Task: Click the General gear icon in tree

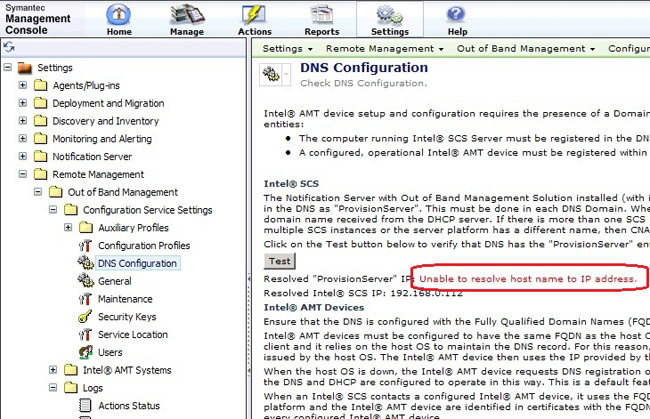Action: point(85,281)
